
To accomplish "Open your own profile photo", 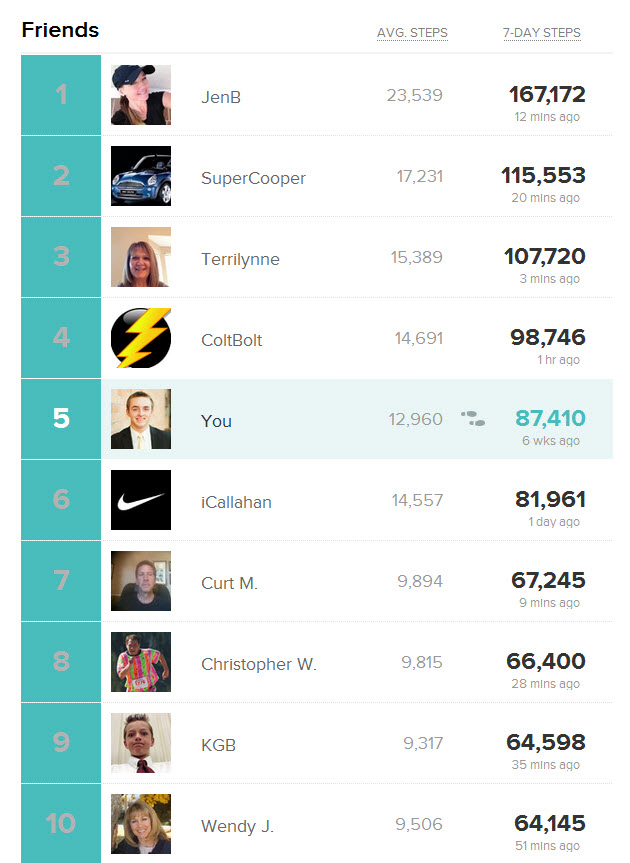I will click(141, 420).
